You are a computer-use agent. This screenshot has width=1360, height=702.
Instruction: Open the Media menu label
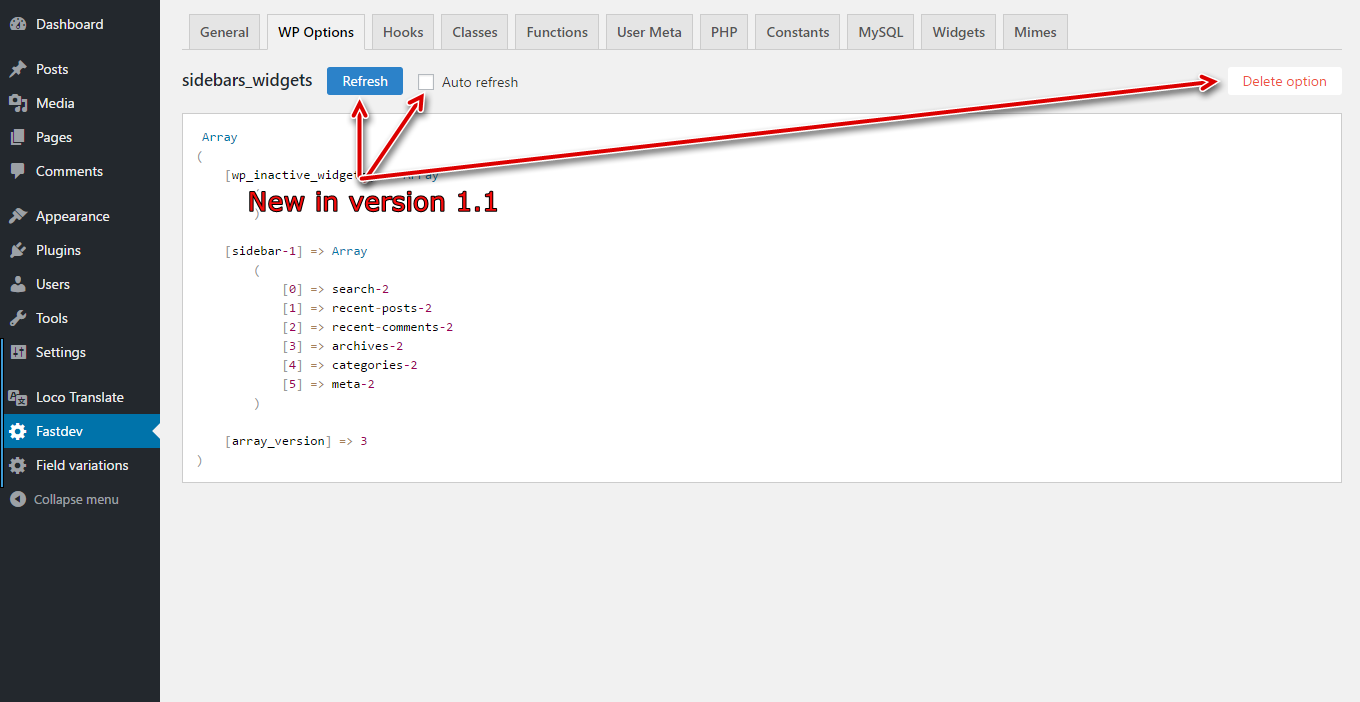click(x=55, y=103)
